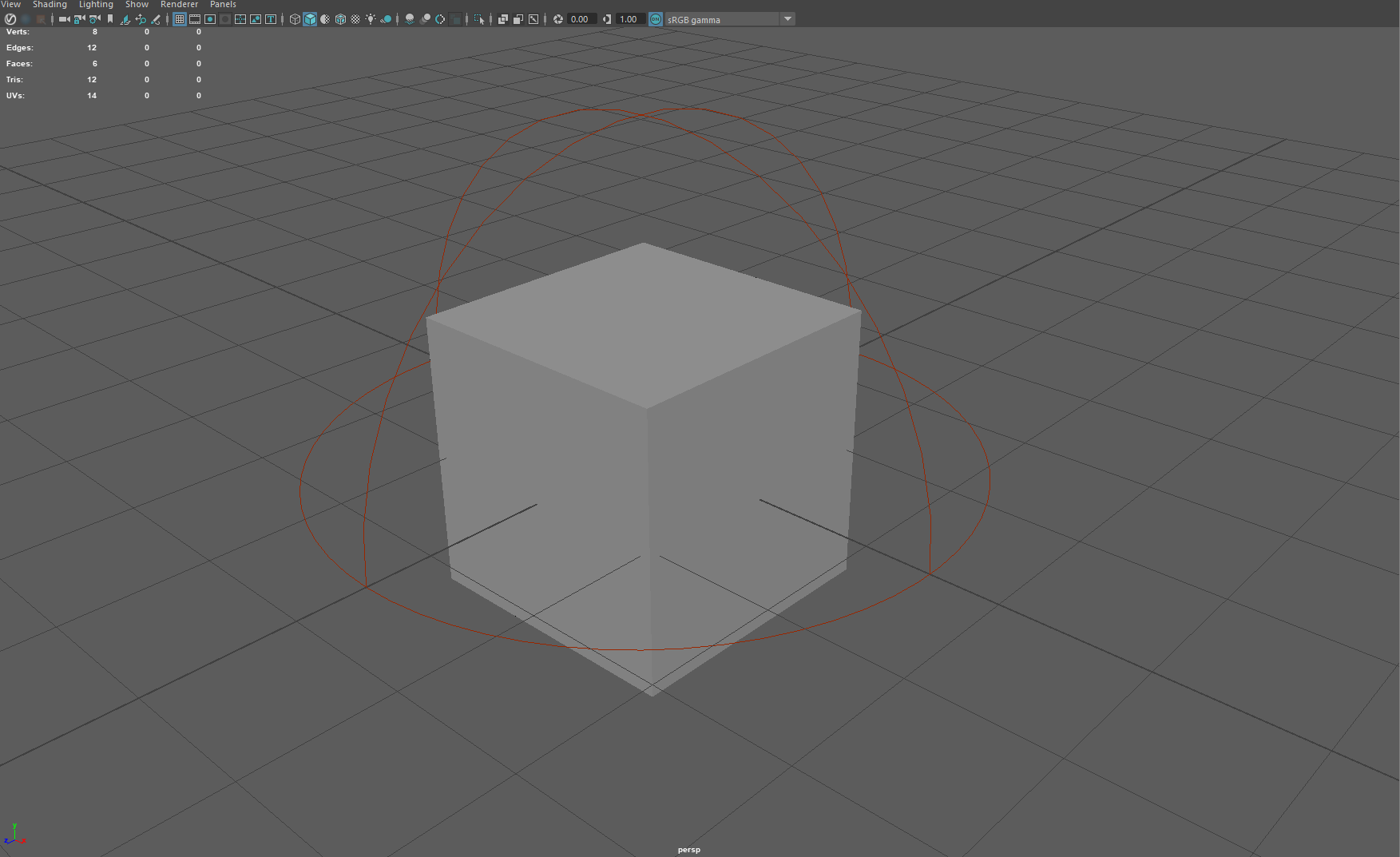Open the Renderer menu
The image size is (1400, 857).
tap(179, 5)
